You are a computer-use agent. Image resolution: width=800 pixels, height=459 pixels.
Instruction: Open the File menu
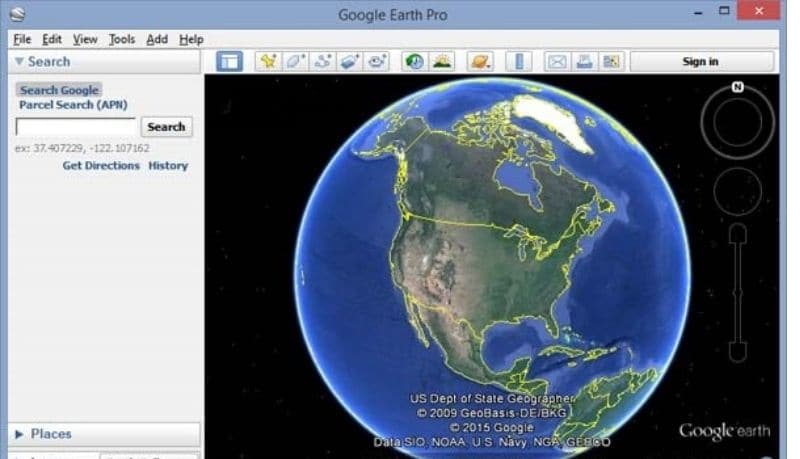tap(22, 39)
